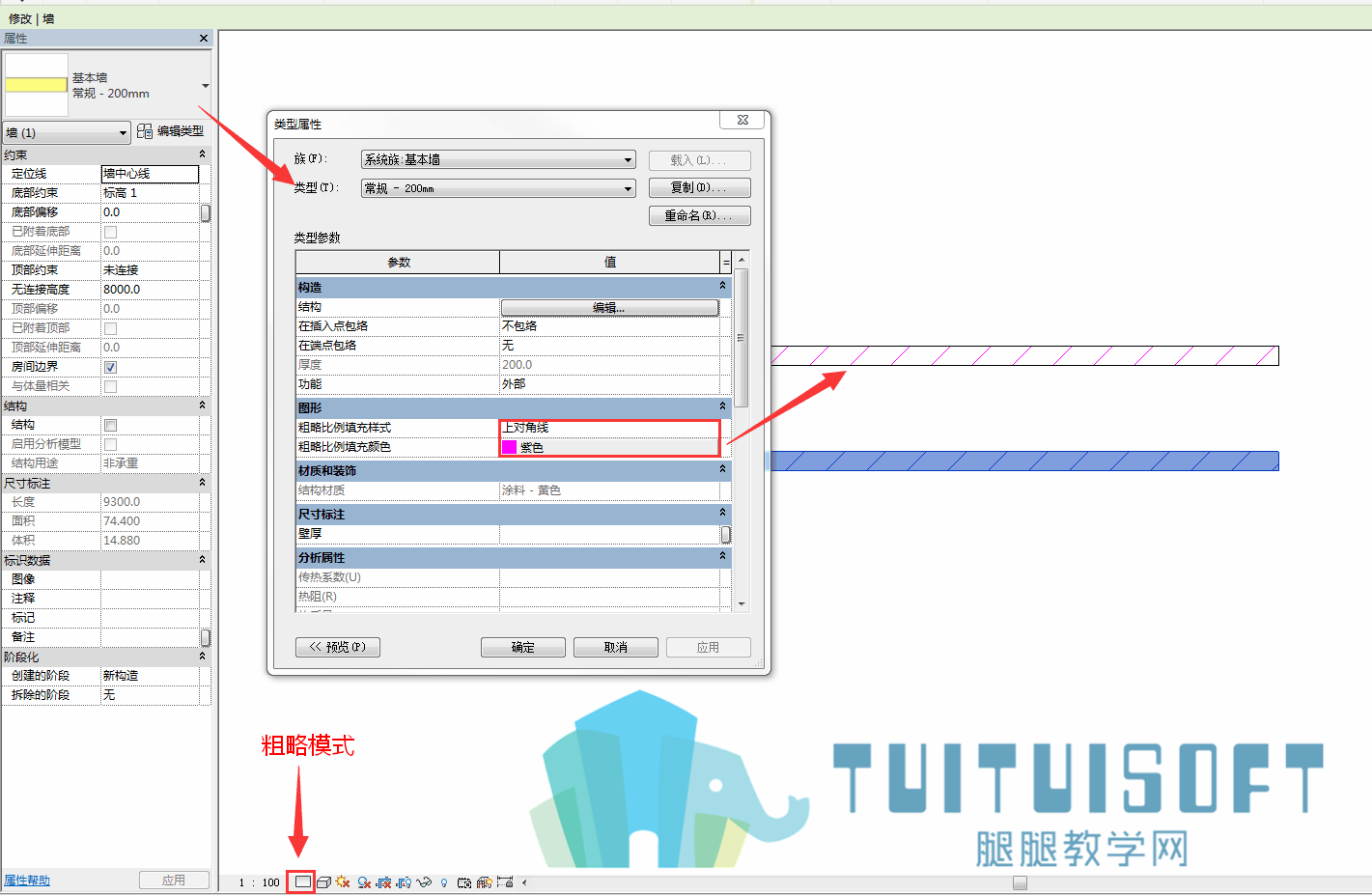Viewport: 1372px width, 895px height.
Task: Collapse the 图形 group in dialog
Action: tap(722, 406)
